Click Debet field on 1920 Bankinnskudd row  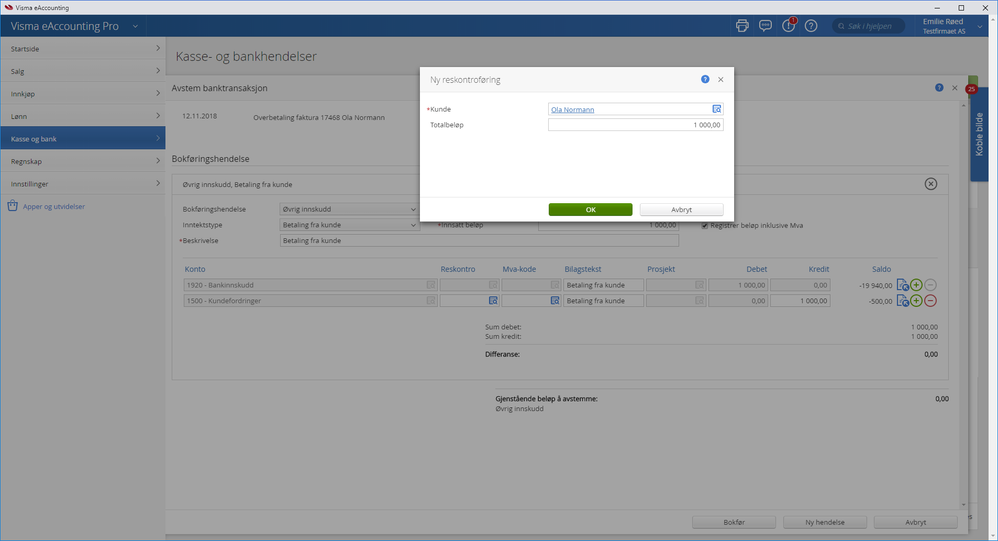coord(738,285)
